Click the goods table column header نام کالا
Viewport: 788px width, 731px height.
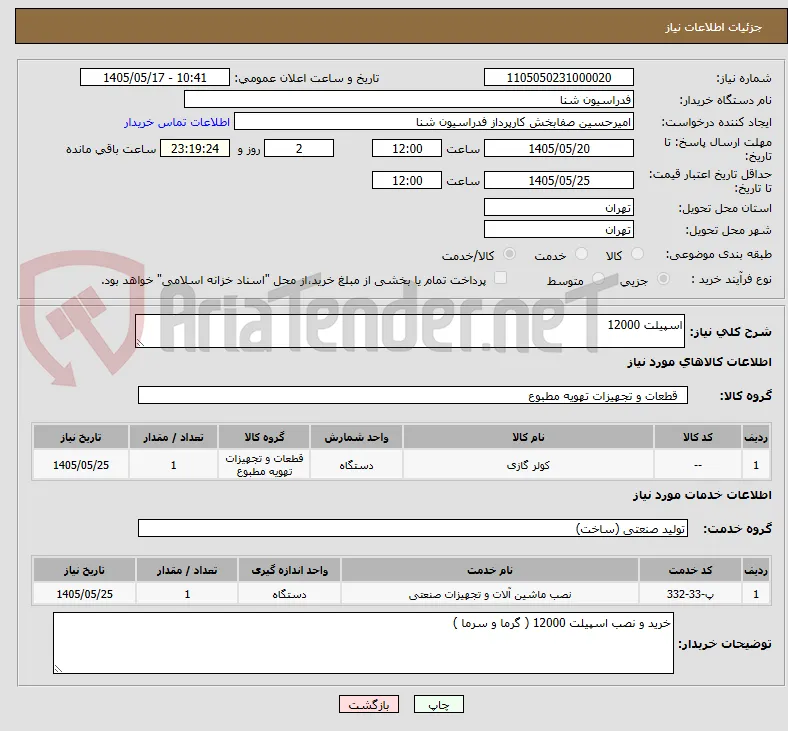(x=528, y=437)
